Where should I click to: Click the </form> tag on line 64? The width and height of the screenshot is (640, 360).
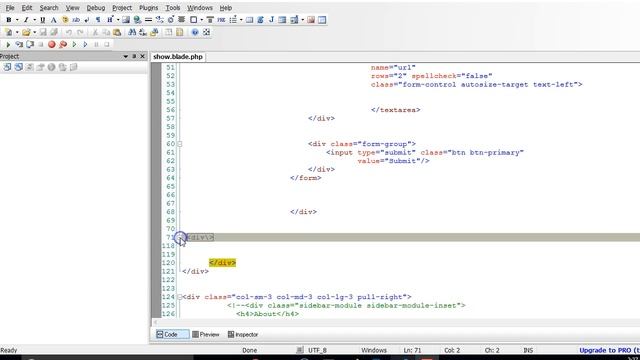[306, 178]
